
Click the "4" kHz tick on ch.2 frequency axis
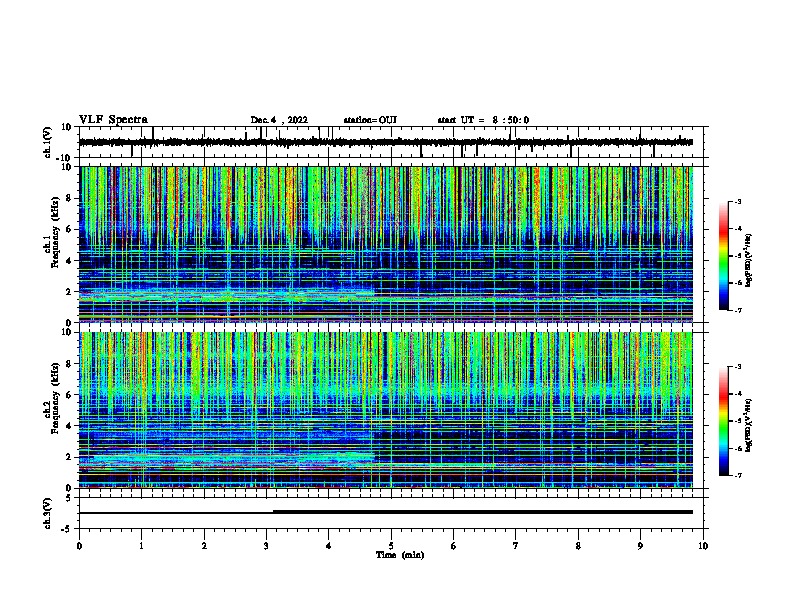pyautogui.click(x=69, y=426)
